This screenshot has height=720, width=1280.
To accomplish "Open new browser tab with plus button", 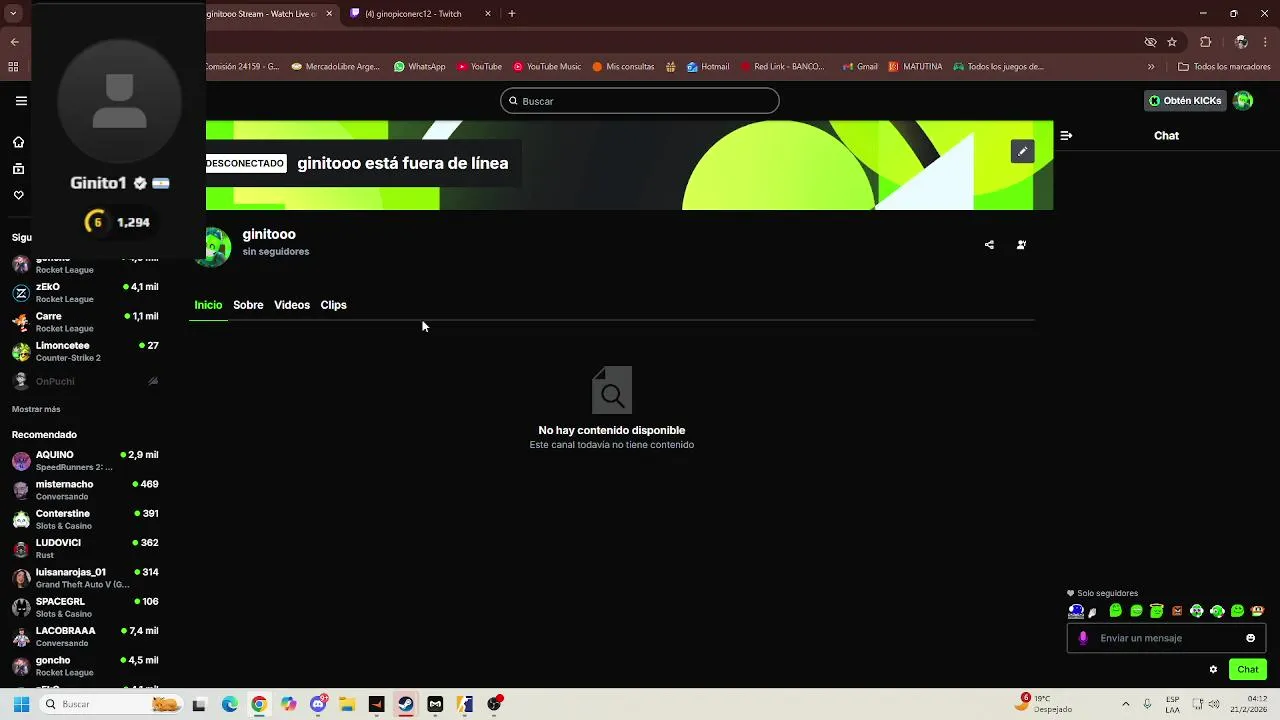I will click(x=512, y=14).
